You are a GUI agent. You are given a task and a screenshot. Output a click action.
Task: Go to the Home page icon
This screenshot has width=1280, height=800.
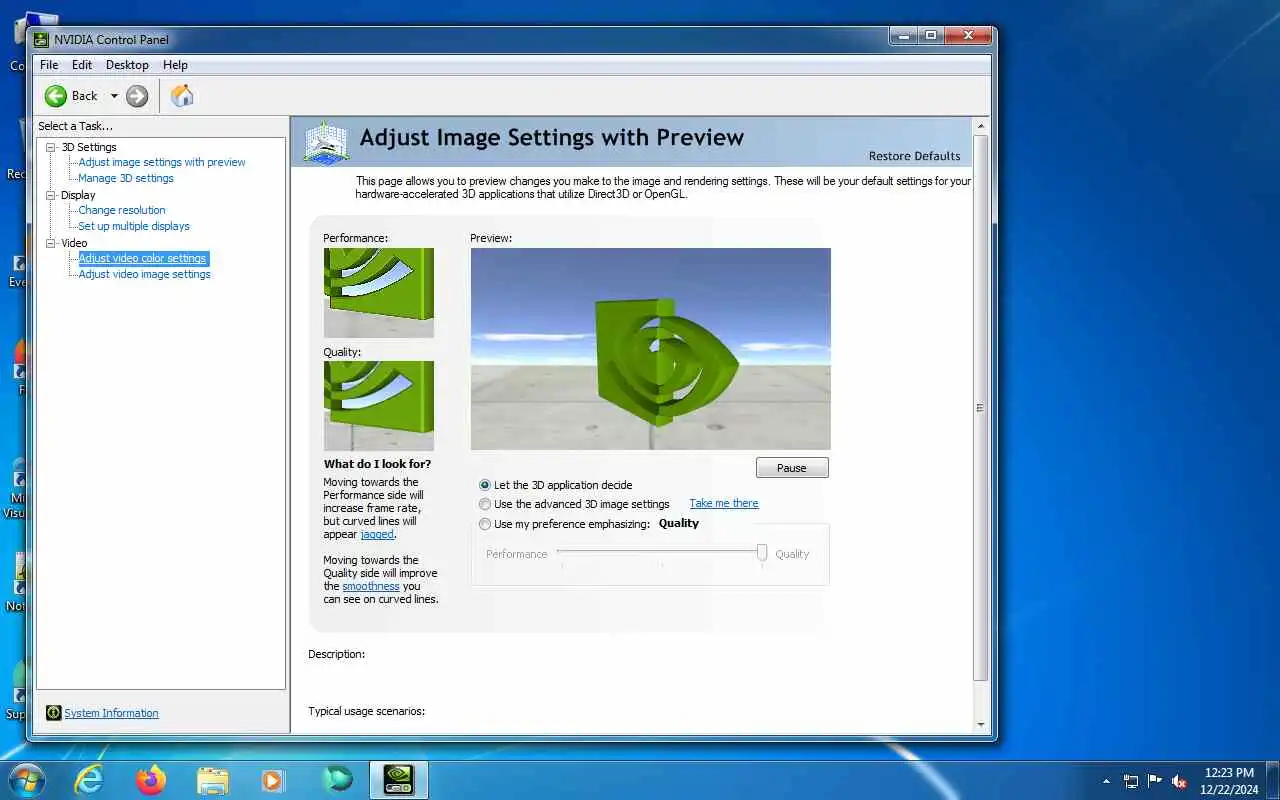point(182,96)
